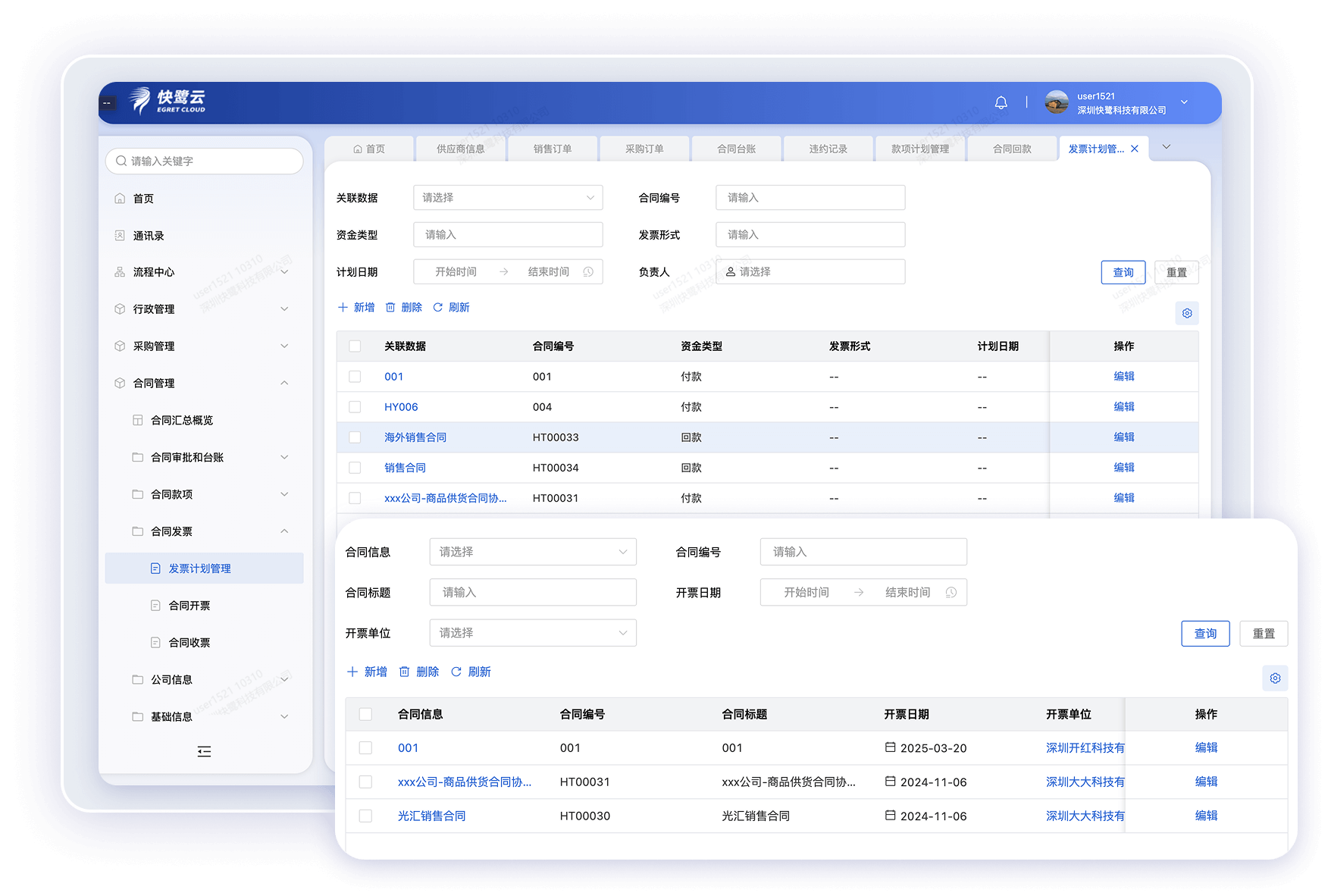This screenshot has height=896, width=1328.
Task: Click the upper 重置 button
Action: pyautogui.click(x=1176, y=272)
